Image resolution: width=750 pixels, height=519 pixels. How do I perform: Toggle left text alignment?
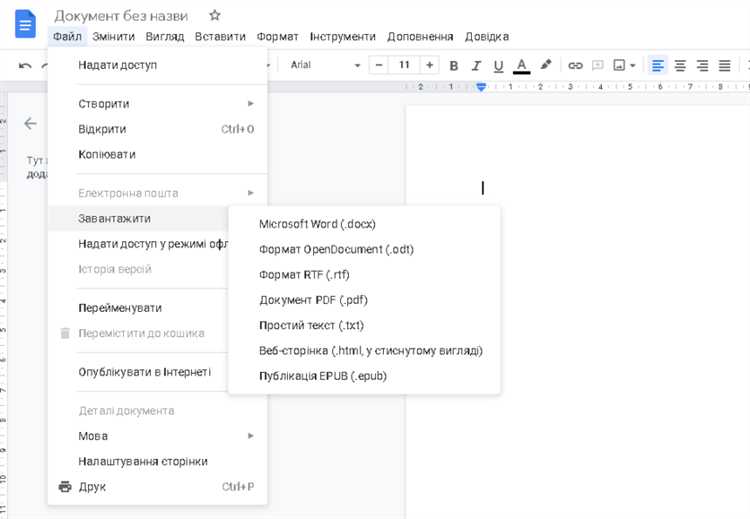pyautogui.click(x=658, y=66)
